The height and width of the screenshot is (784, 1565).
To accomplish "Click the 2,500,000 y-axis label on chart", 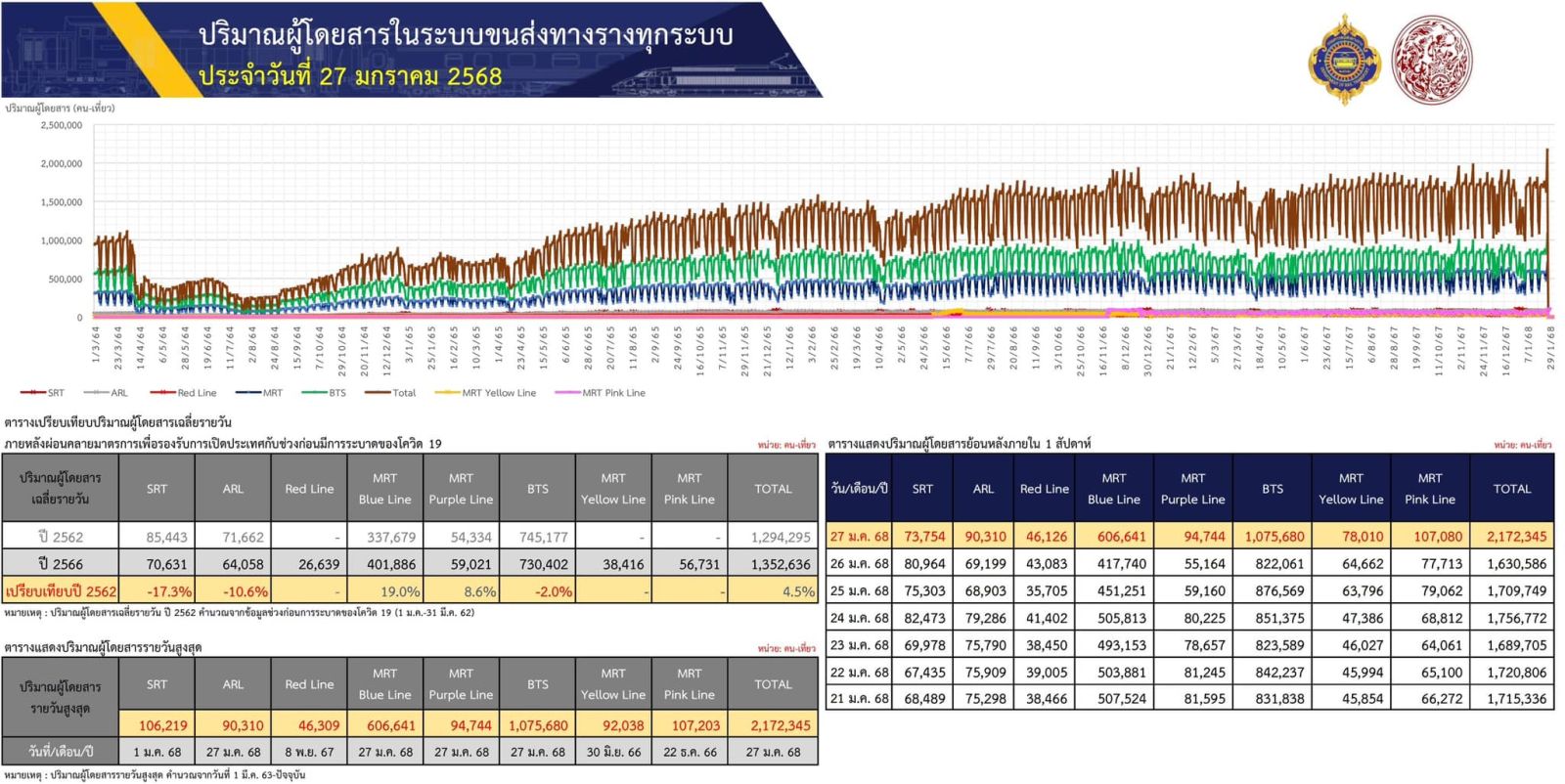I will [62, 125].
